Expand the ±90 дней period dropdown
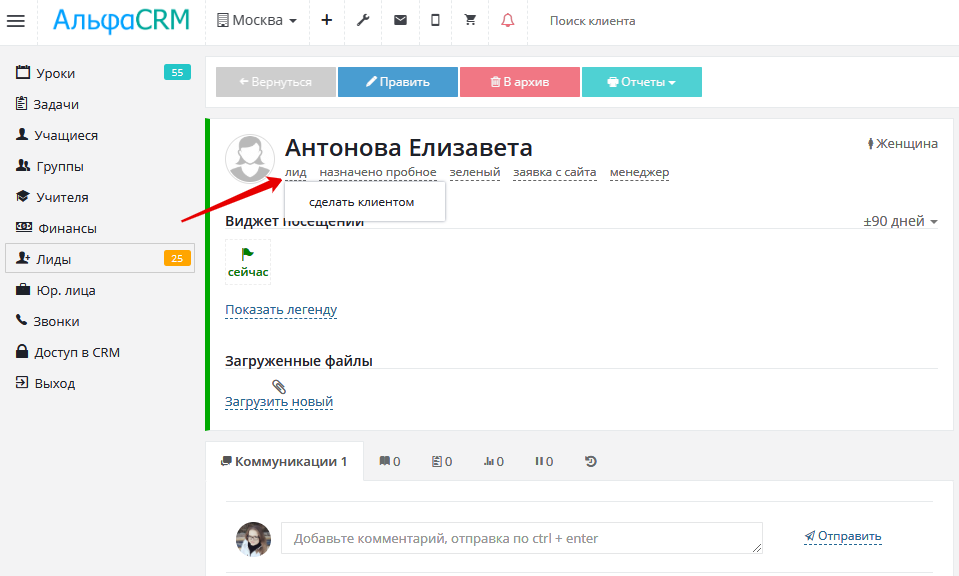Screen dimensions: 959x576 [899, 221]
